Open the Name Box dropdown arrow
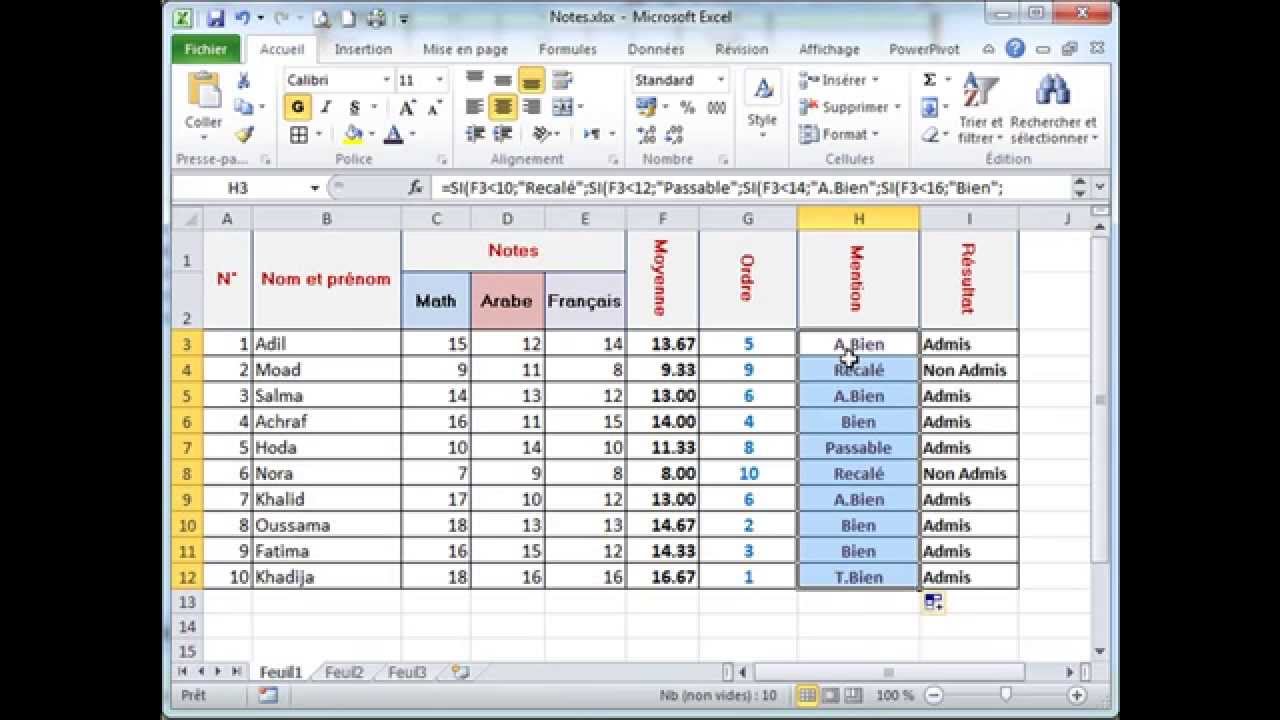This screenshot has height=720, width=1280. (x=314, y=187)
